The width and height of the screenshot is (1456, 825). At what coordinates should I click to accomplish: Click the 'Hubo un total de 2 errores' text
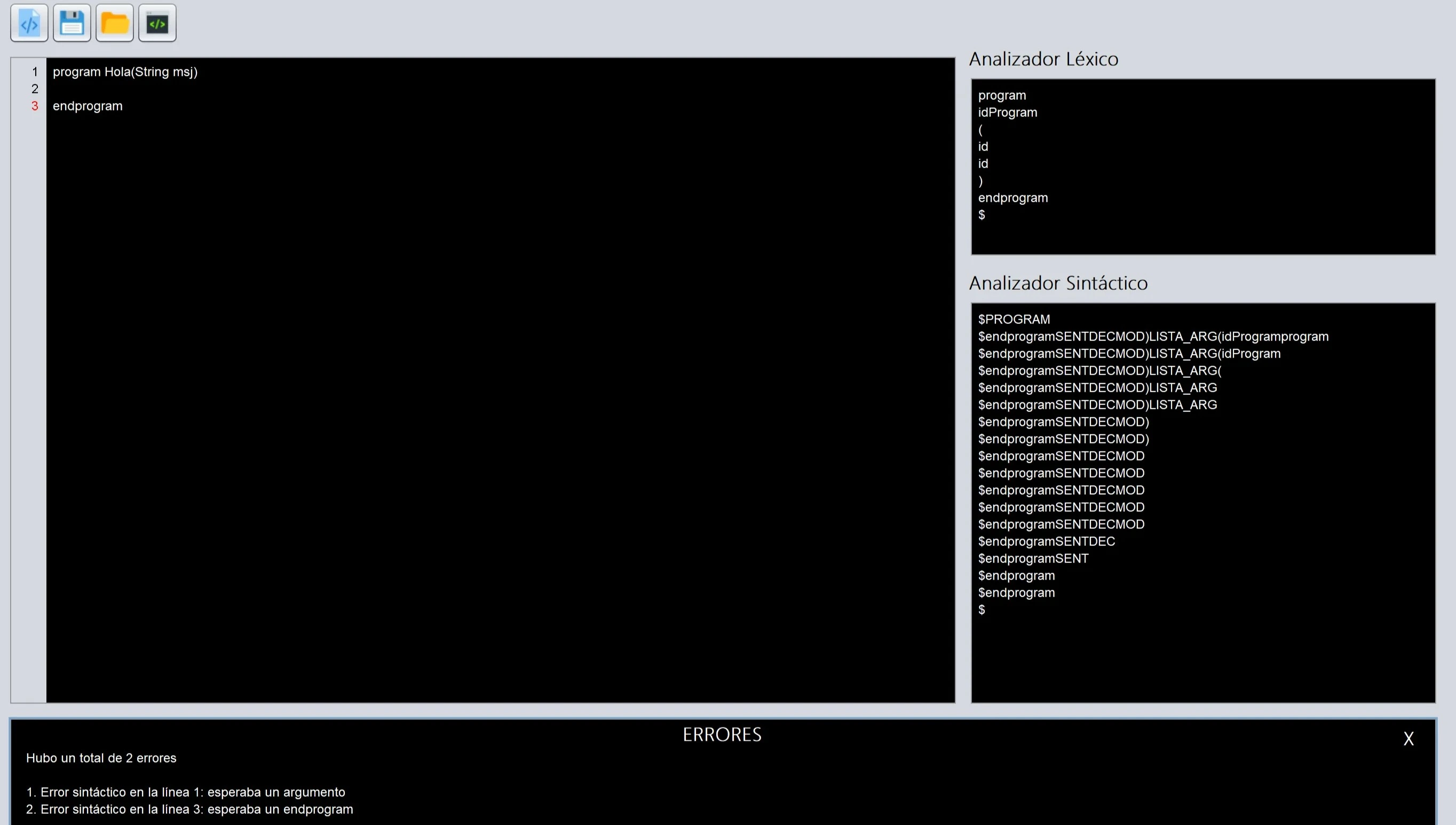[101, 758]
